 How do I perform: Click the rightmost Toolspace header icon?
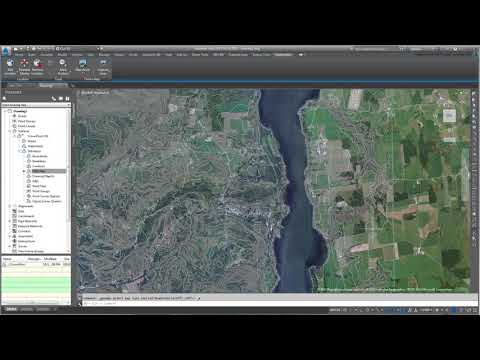point(67,99)
